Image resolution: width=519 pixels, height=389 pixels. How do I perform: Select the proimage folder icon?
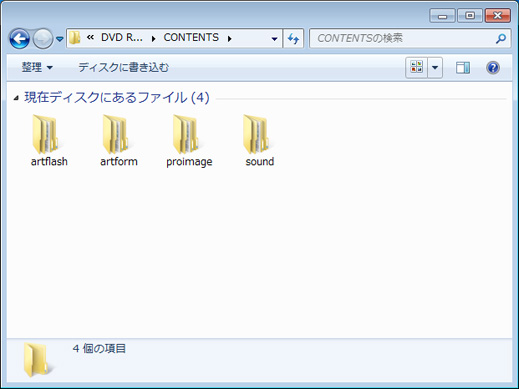[x=186, y=135]
